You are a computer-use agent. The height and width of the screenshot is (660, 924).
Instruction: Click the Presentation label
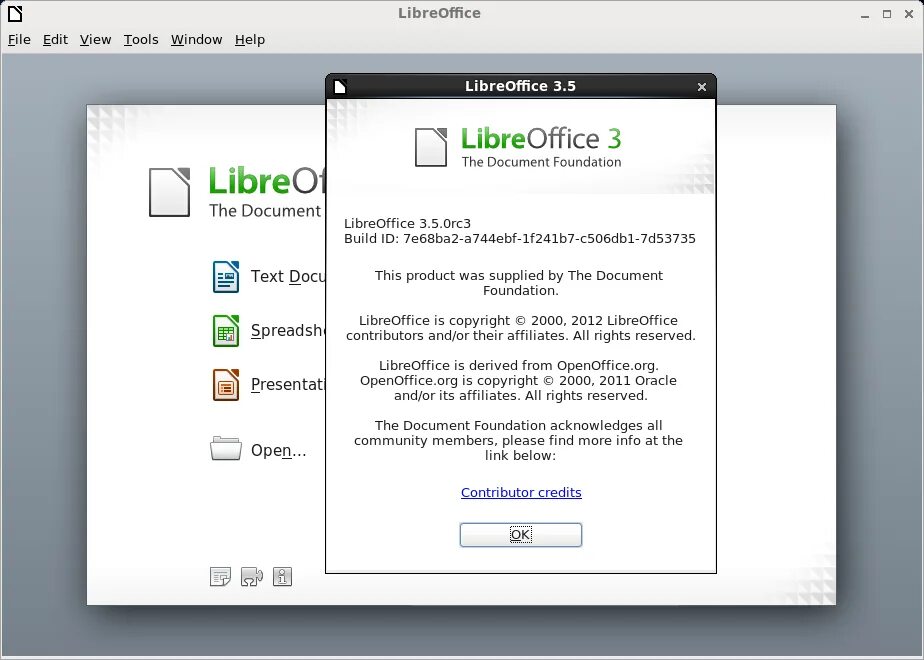click(x=288, y=385)
